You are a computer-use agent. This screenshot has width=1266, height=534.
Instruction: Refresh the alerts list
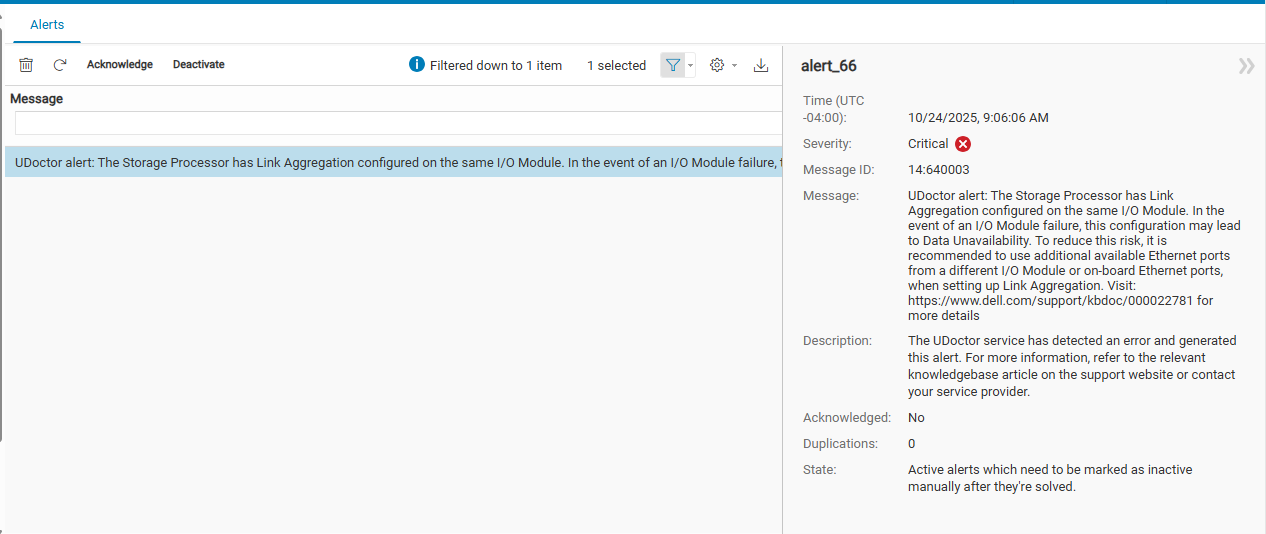[x=60, y=65]
